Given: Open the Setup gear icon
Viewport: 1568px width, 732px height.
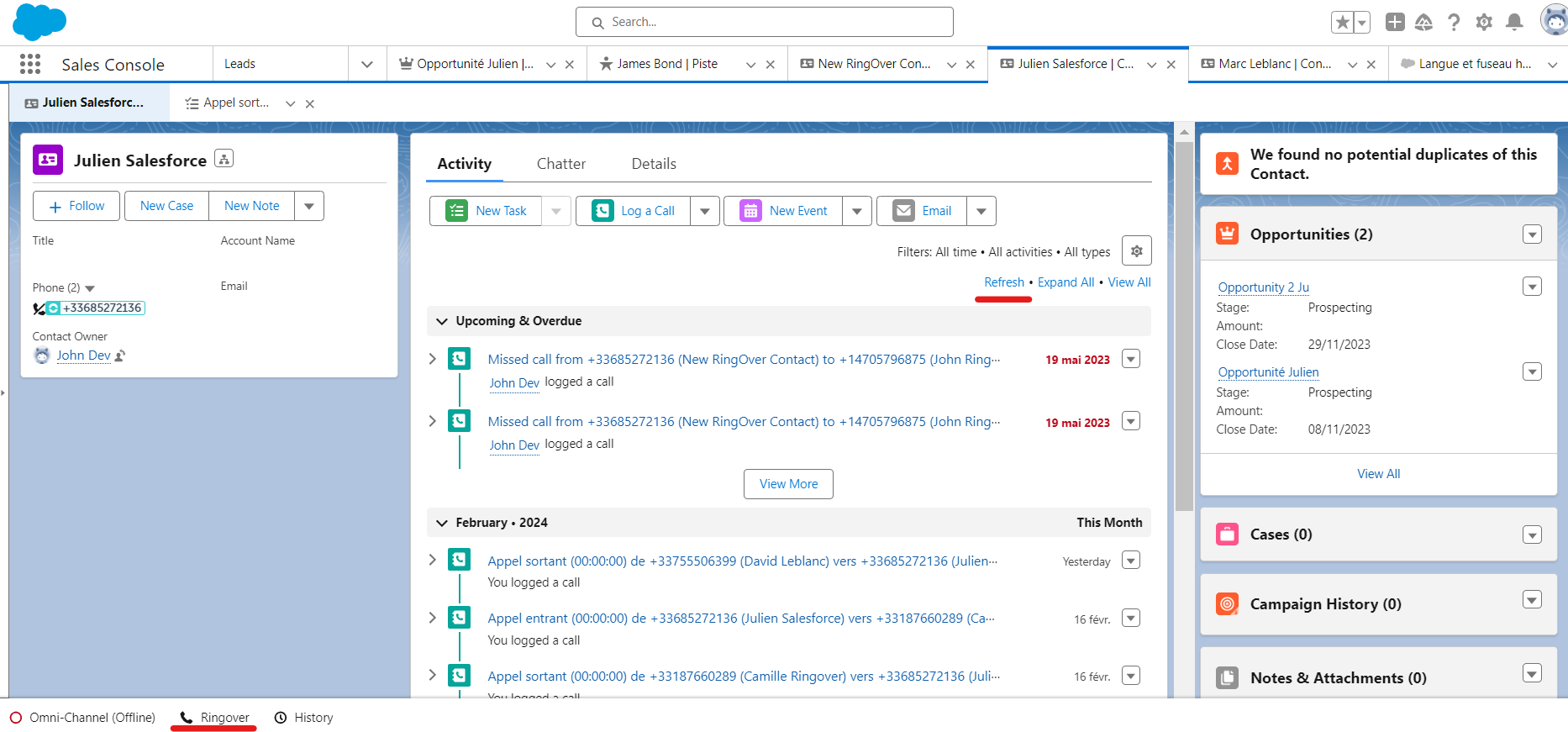Looking at the screenshot, I should coord(1484,23).
